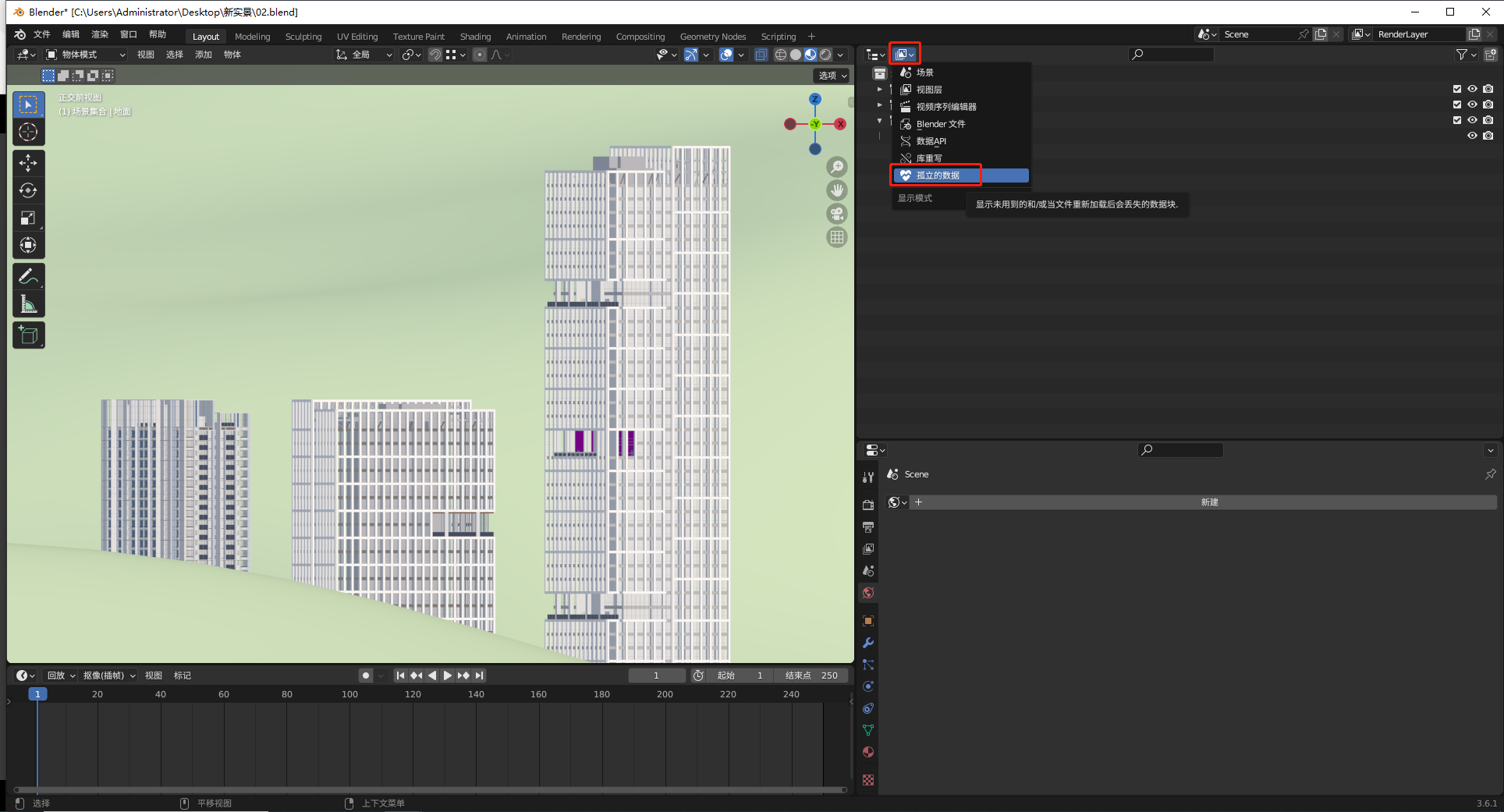Disable render for the third collection
Screen dimensions: 1504x812
[1488, 120]
